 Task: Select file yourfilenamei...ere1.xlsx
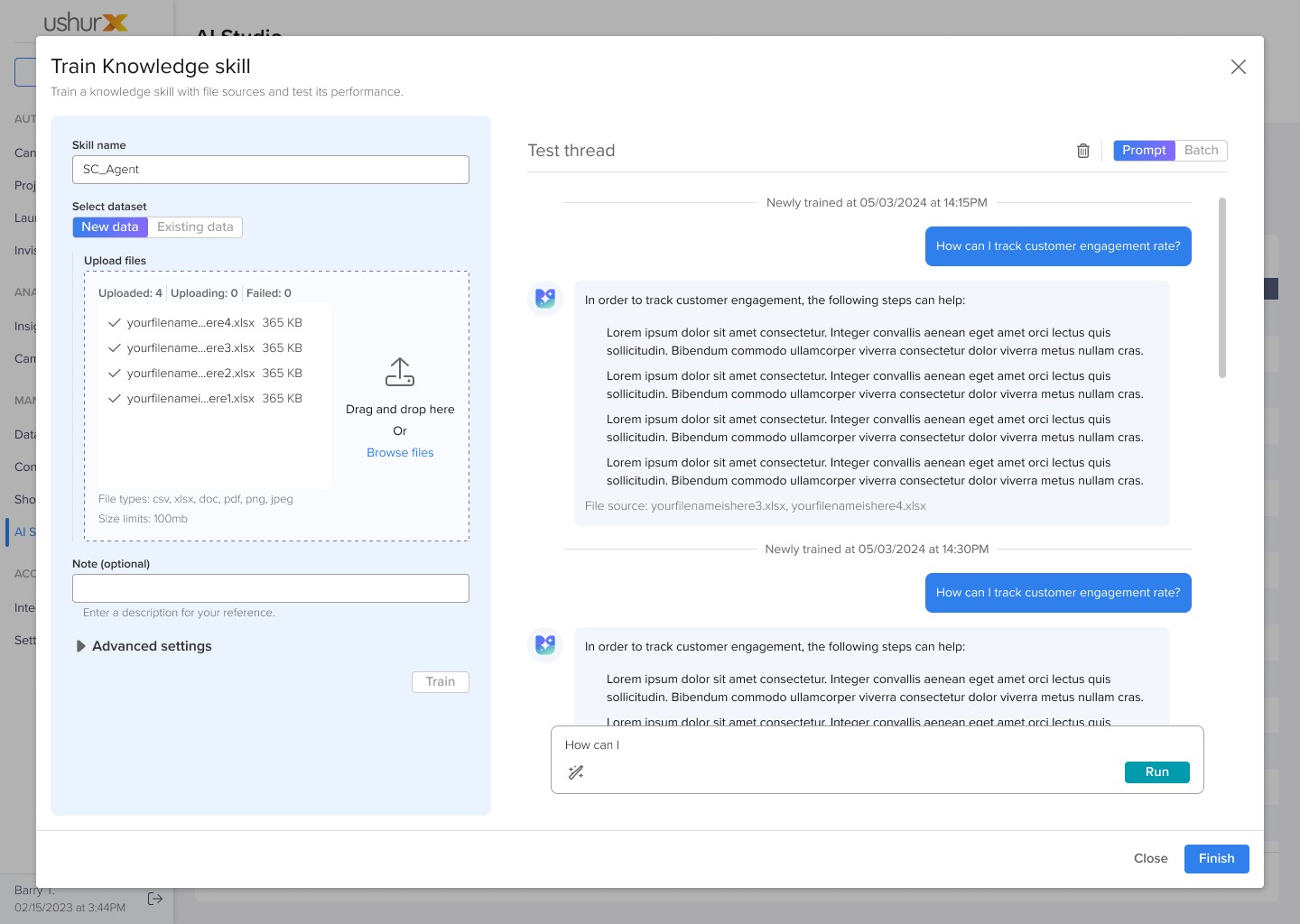click(x=205, y=398)
